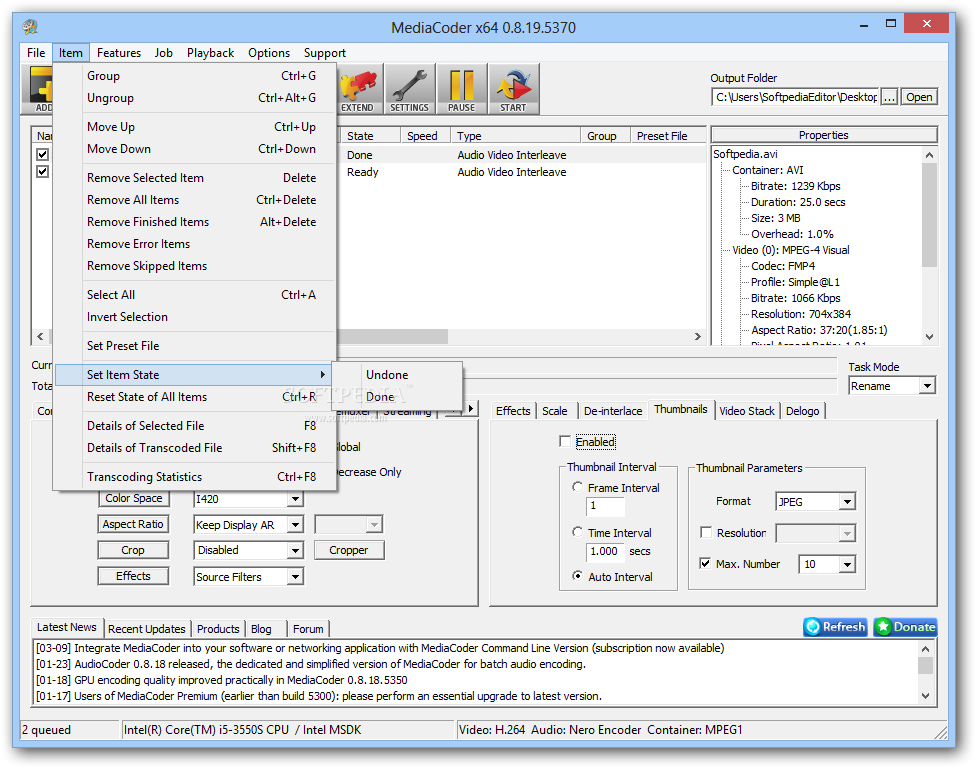Open the Source Filters dropdown
The height and width of the screenshot is (768, 976).
296,577
